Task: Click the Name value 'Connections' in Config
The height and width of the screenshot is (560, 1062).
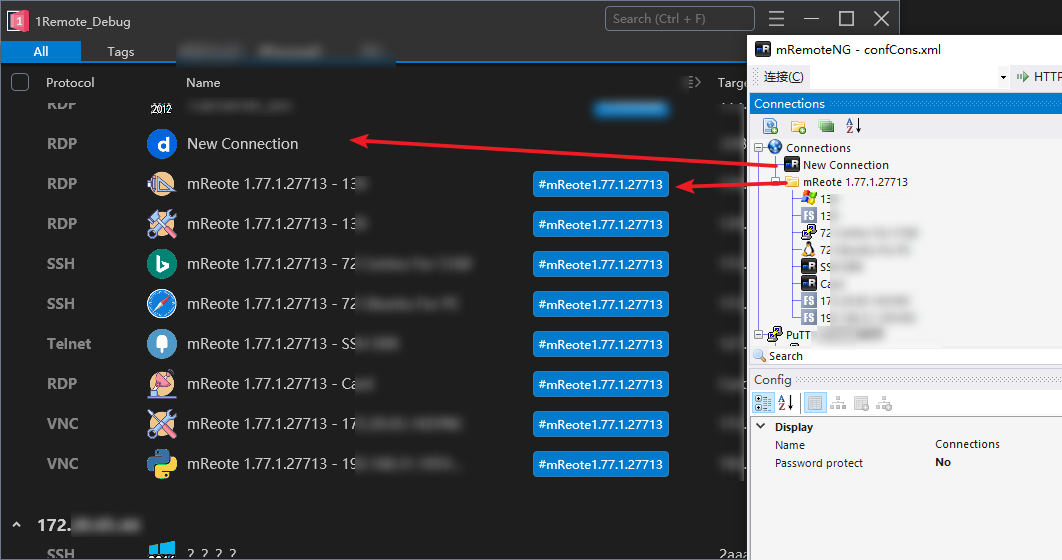Action: pyautogui.click(x=967, y=444)
